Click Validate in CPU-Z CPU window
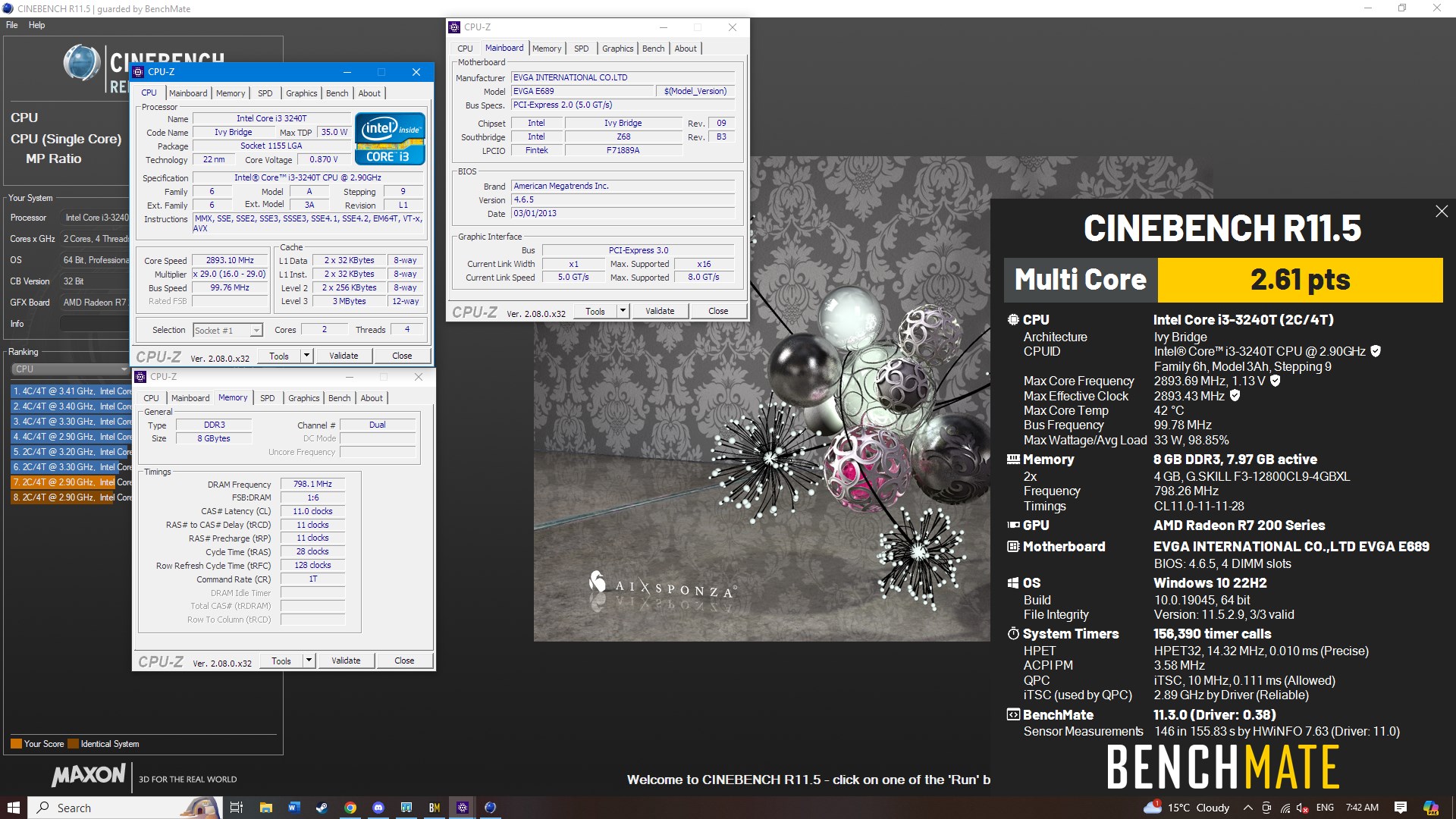 [x=344, y=356]
